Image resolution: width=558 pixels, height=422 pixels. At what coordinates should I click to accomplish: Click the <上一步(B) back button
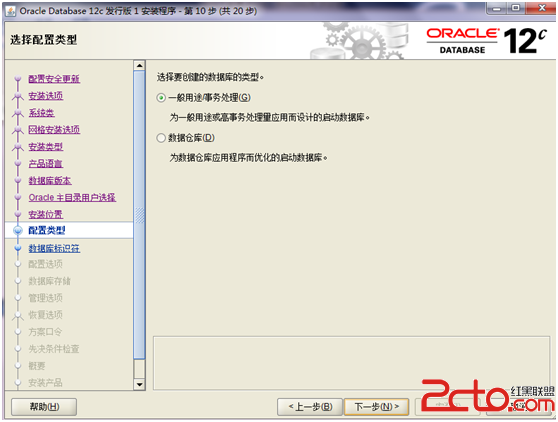[310, 407]
